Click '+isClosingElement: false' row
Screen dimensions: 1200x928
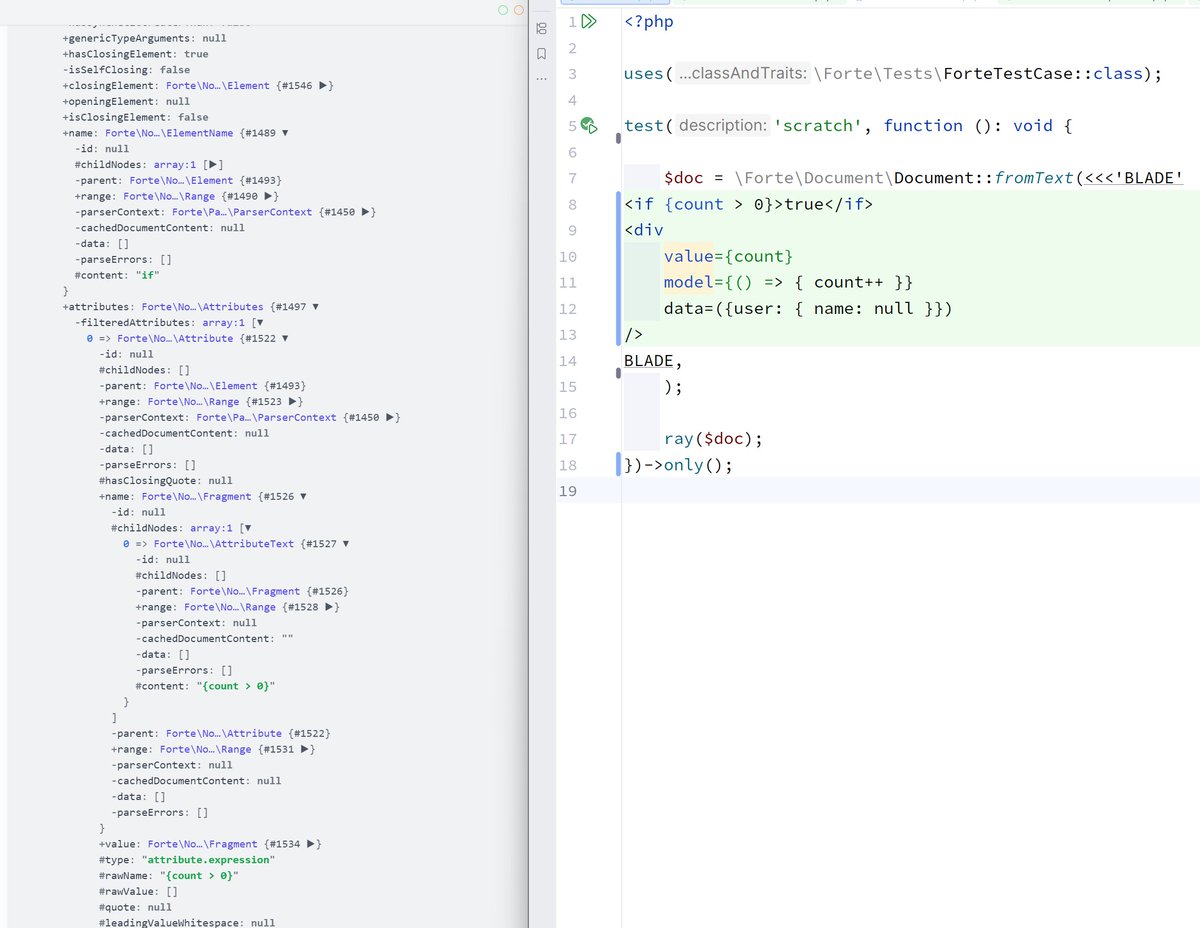pos(136,117)
